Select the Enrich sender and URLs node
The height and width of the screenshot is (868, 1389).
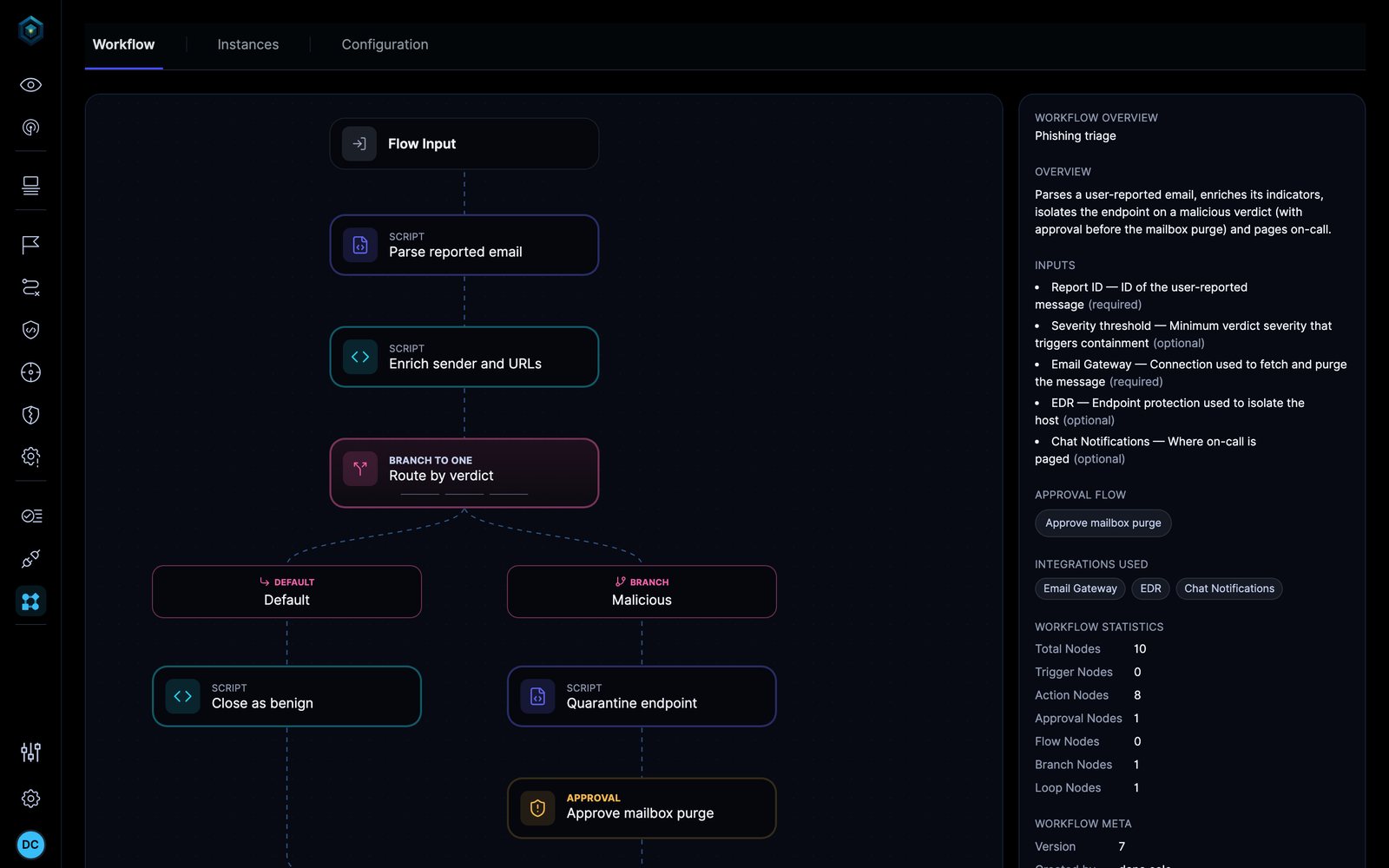coord(464,357)
